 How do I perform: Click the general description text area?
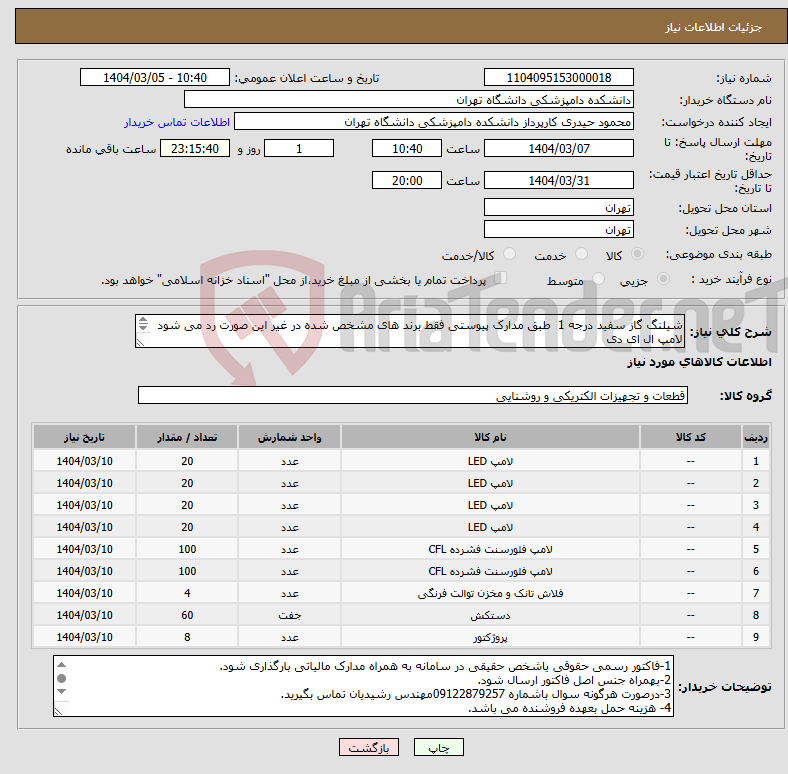click(410, 331)
